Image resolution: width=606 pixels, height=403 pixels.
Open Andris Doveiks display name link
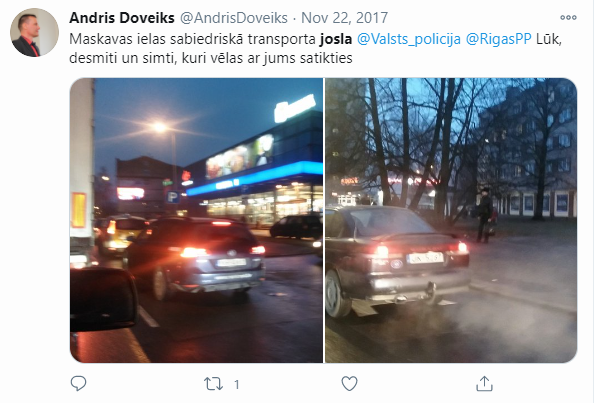[x=122, y=18]
